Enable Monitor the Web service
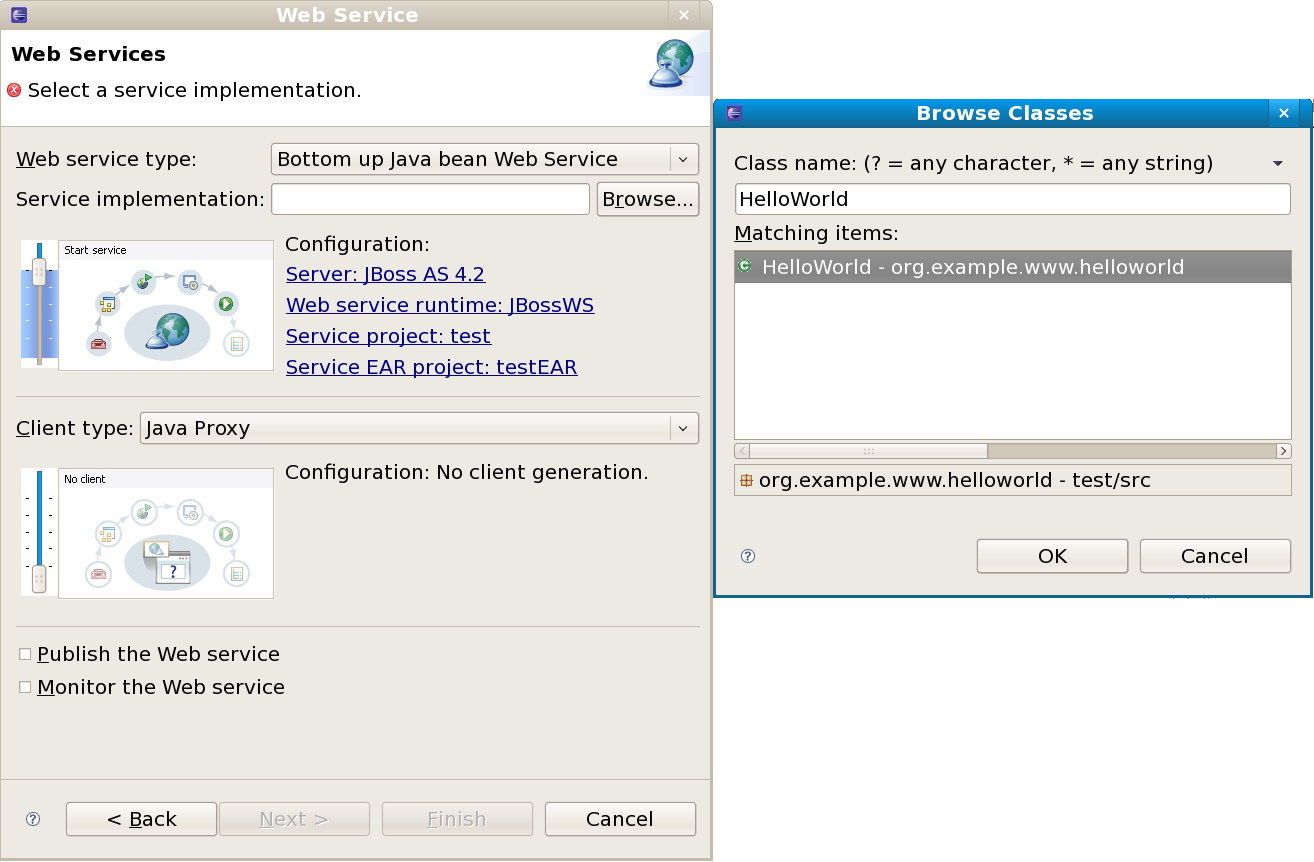The width and height of the screenshot is (1314, 862). [25, 686]
